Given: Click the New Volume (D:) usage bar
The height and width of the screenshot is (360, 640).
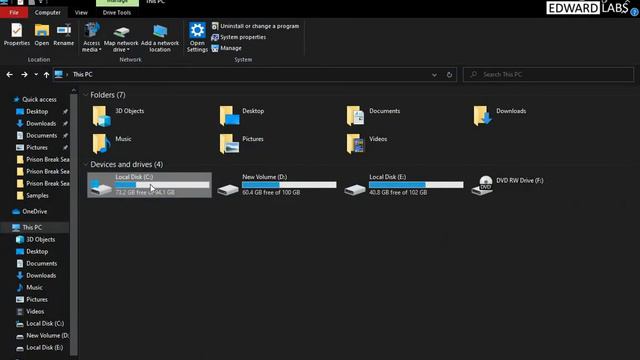Looking at the screenshot, I should click(x=289, y=185).
